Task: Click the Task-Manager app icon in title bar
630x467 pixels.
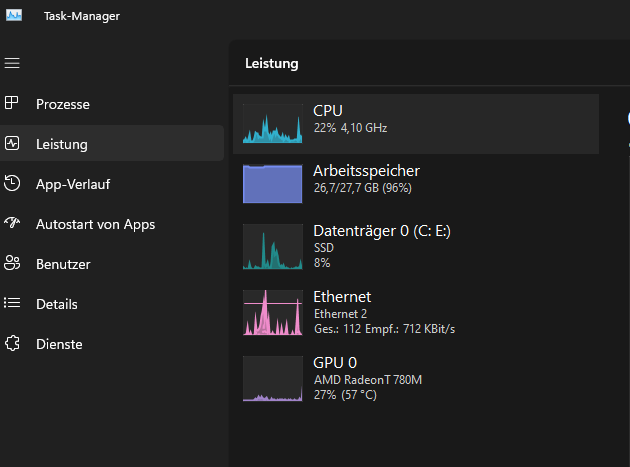Action: pyautogui.click(x=13, y=15)
